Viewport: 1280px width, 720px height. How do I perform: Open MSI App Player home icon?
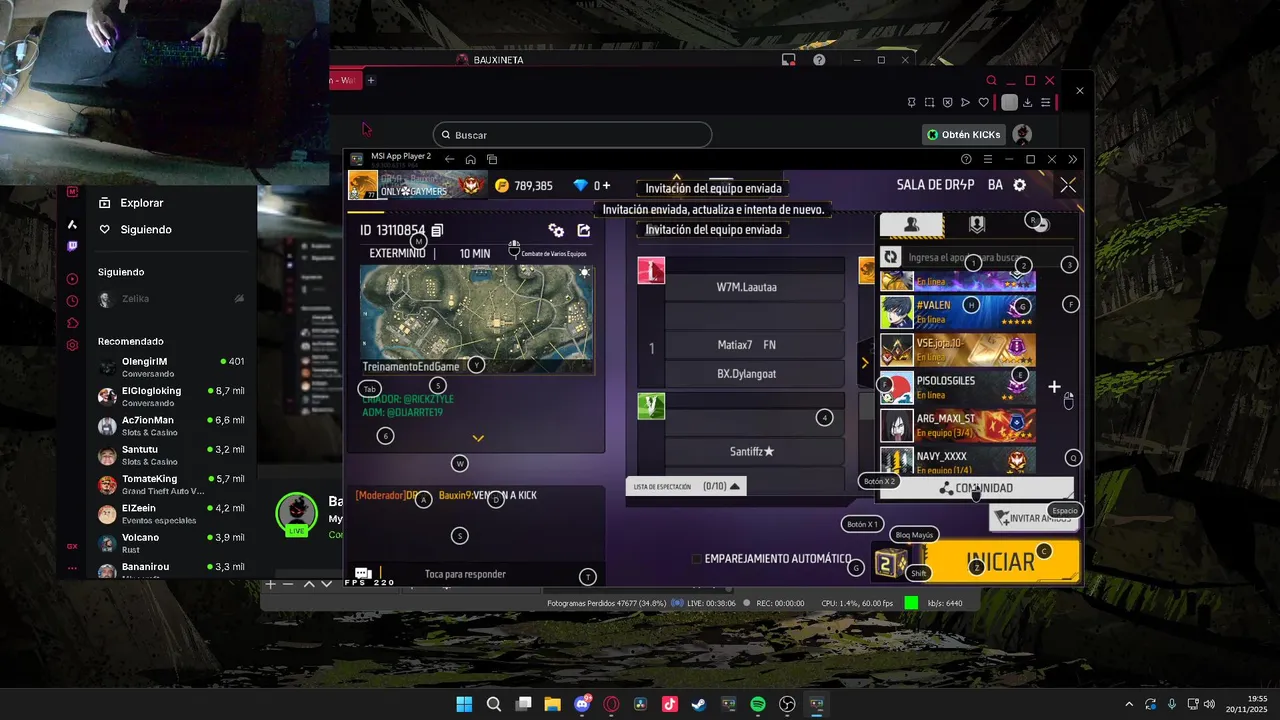point(470,159)
